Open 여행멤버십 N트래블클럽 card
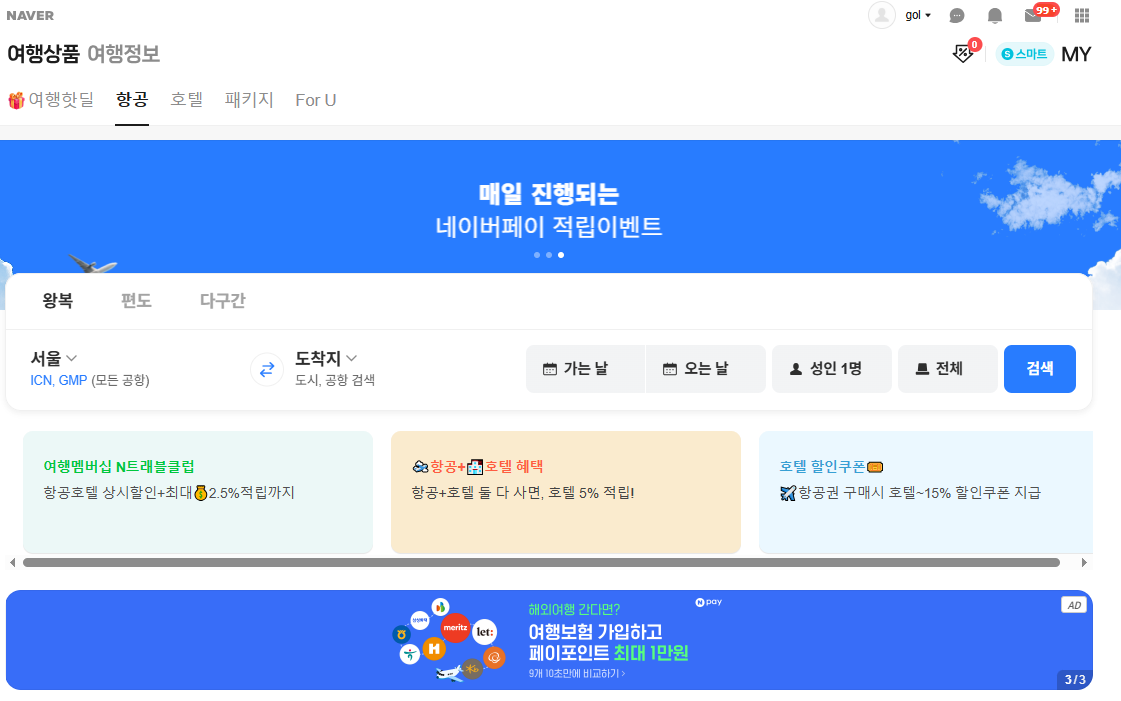The image size is (1121, 701). (x=198, y=492)
